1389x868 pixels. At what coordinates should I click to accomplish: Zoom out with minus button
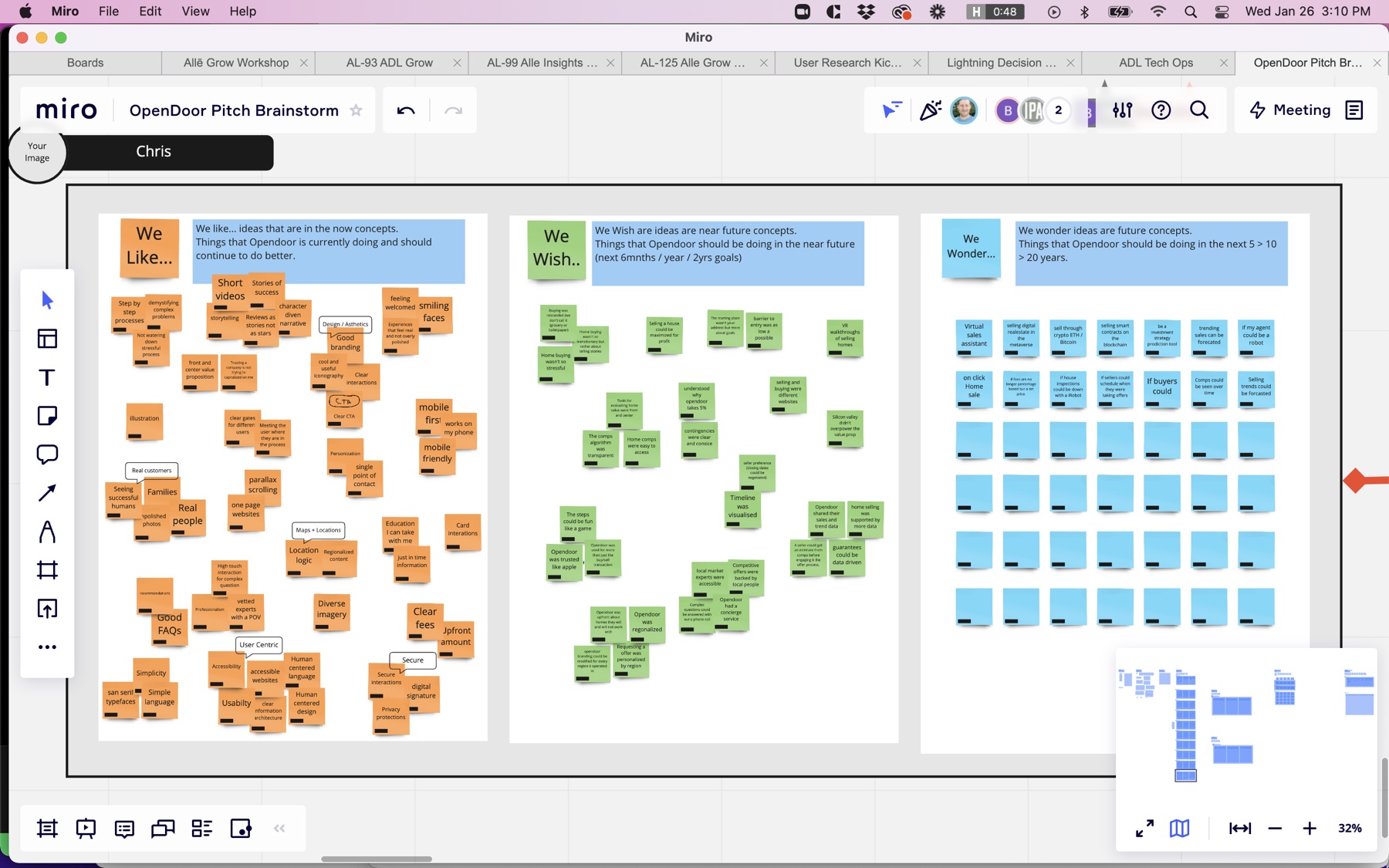[x=1275, y=828]
